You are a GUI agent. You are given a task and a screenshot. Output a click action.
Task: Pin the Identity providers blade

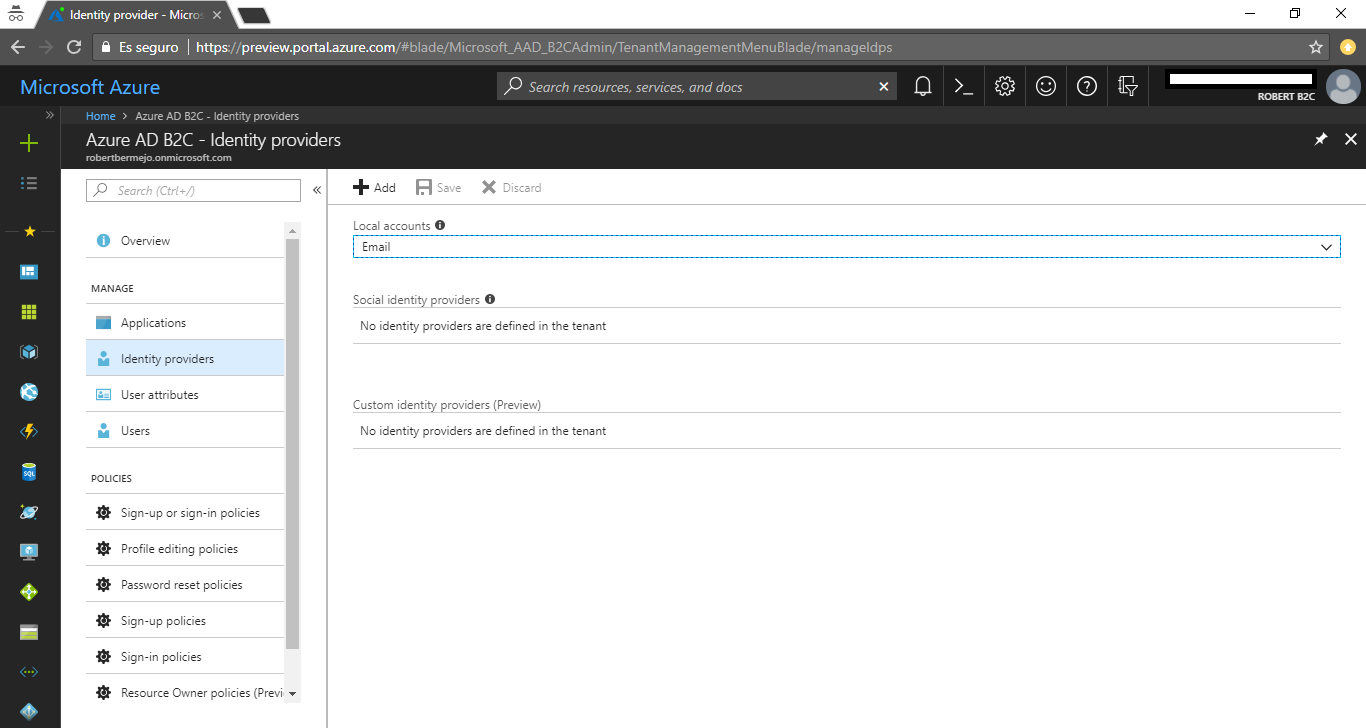click(x=1320, y=139)
